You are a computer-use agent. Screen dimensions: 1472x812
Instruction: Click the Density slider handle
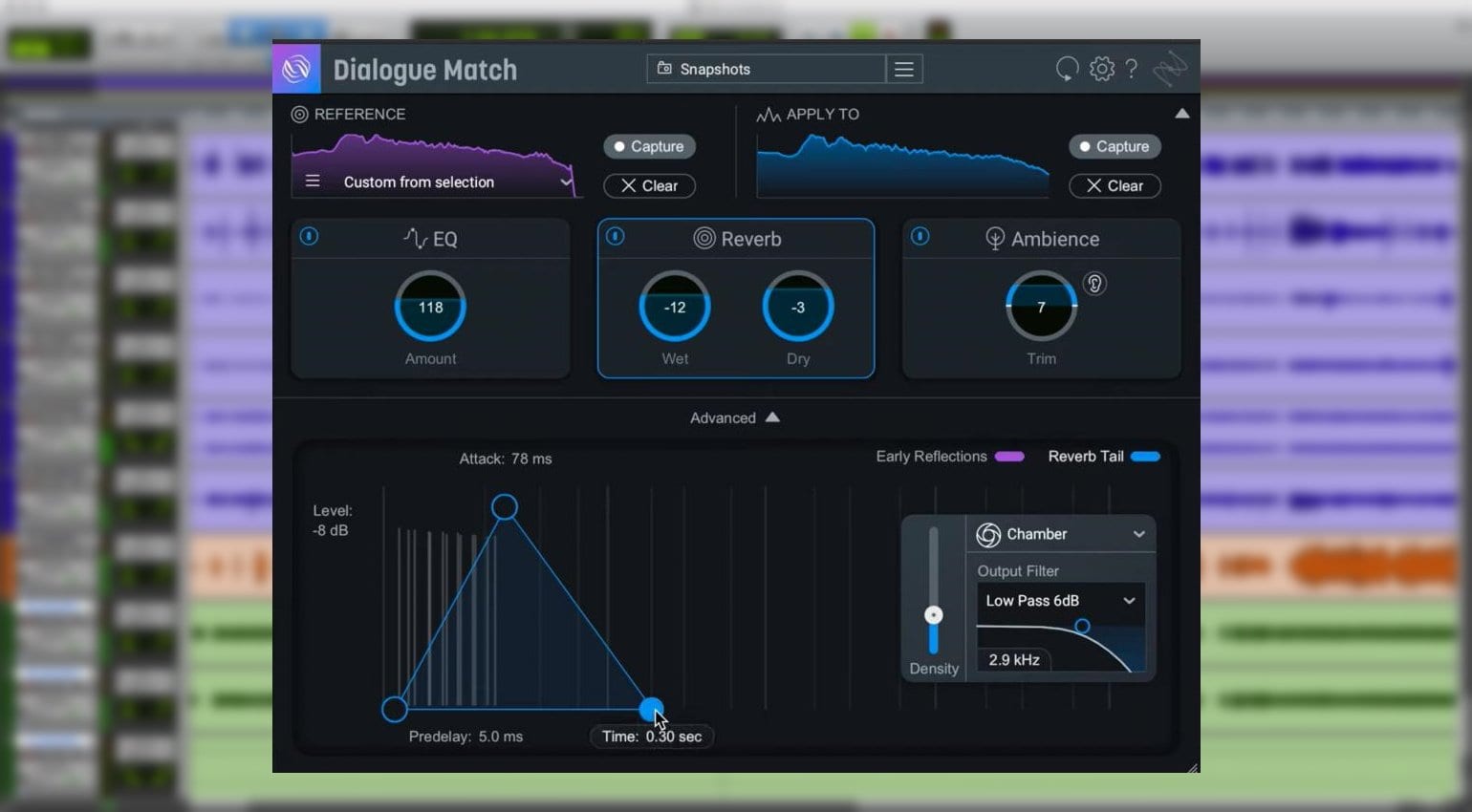pyautogui.click(x=934, y=615)
